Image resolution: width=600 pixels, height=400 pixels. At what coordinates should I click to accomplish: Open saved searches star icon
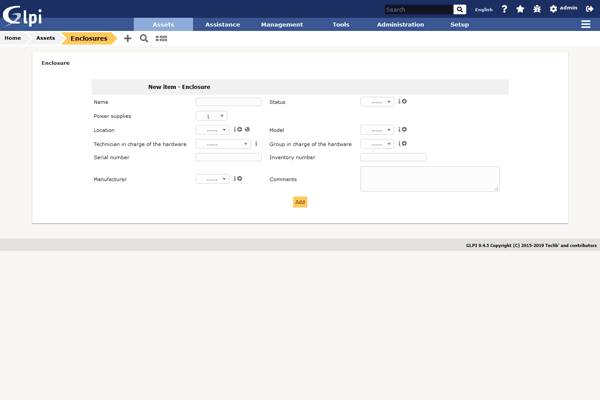520,9
